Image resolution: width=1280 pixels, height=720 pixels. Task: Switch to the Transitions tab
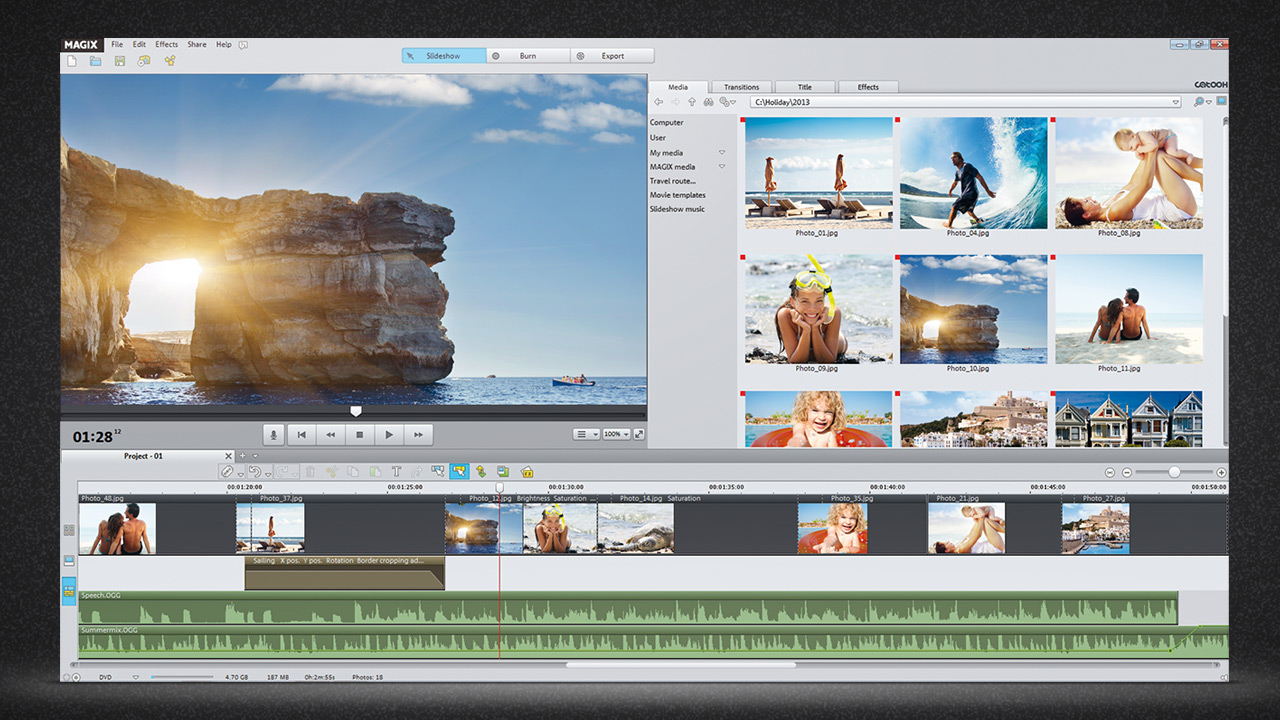(741, 87)
